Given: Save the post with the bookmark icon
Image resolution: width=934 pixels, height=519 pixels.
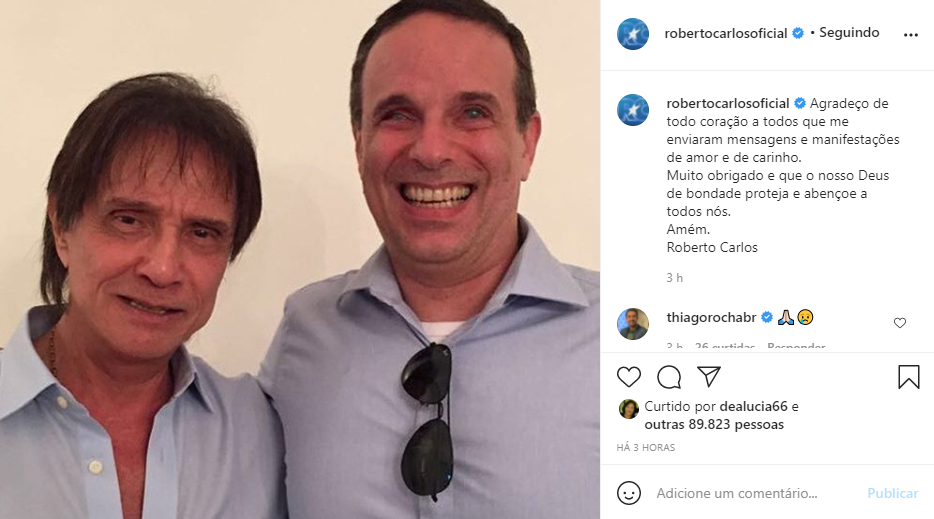Looking at the screenshot, I should [x=908, y=377].
